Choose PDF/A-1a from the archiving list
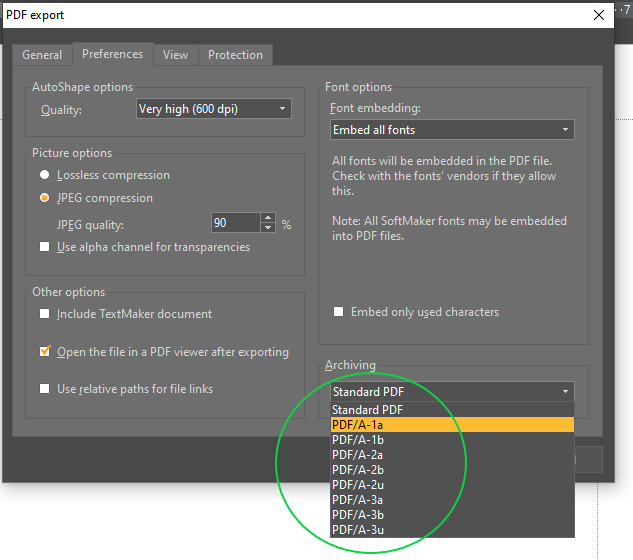This screenshot has height=560, width=633. point(452,425)
